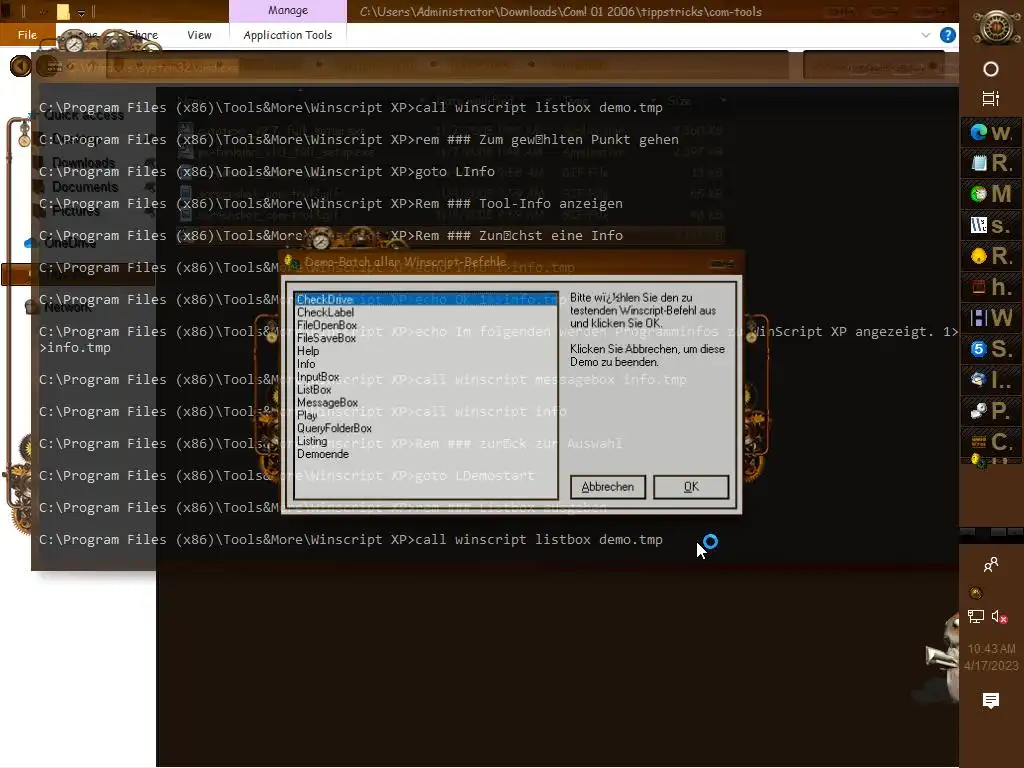Switch to the Microsoft Edge taskbar item

pos(991,132)
